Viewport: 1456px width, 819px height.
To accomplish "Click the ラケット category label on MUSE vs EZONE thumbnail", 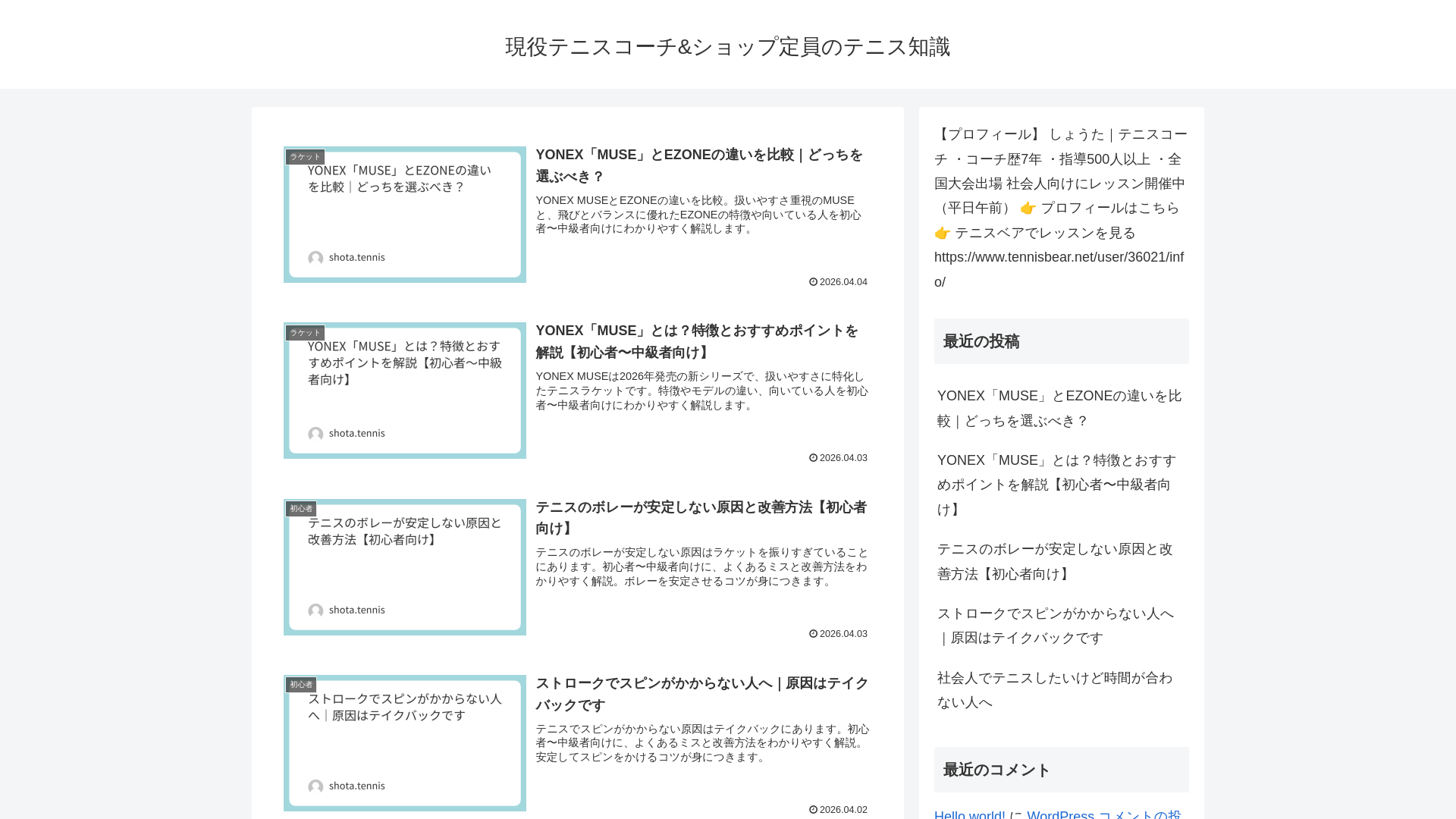I will point(305,157).
